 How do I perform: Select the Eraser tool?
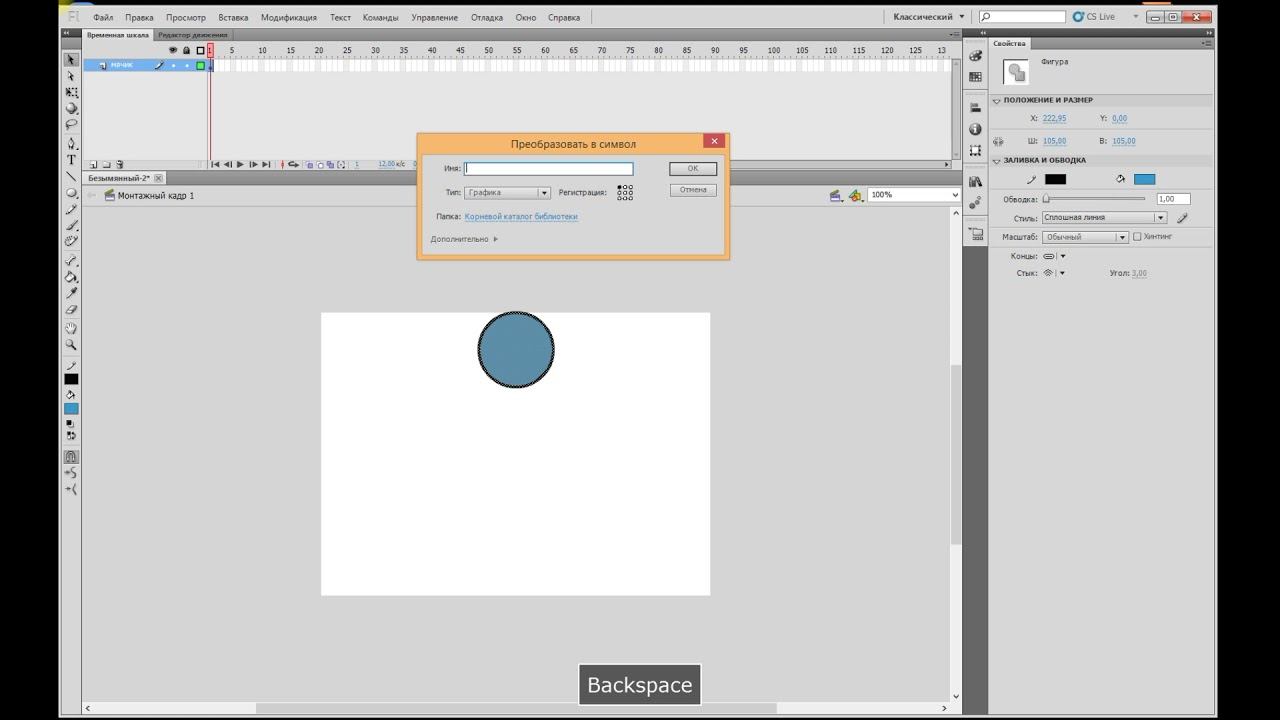(x=71, y=310)
